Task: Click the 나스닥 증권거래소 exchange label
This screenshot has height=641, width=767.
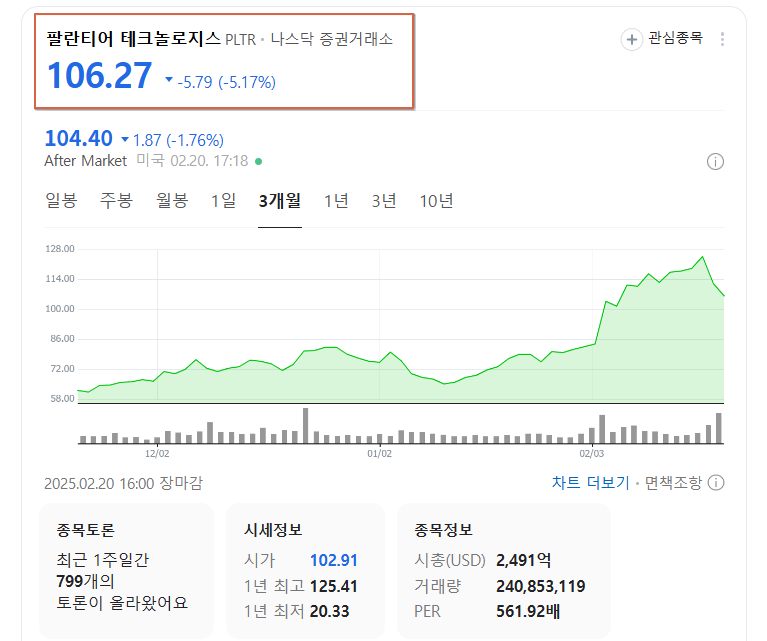Action: coord(332,39)
